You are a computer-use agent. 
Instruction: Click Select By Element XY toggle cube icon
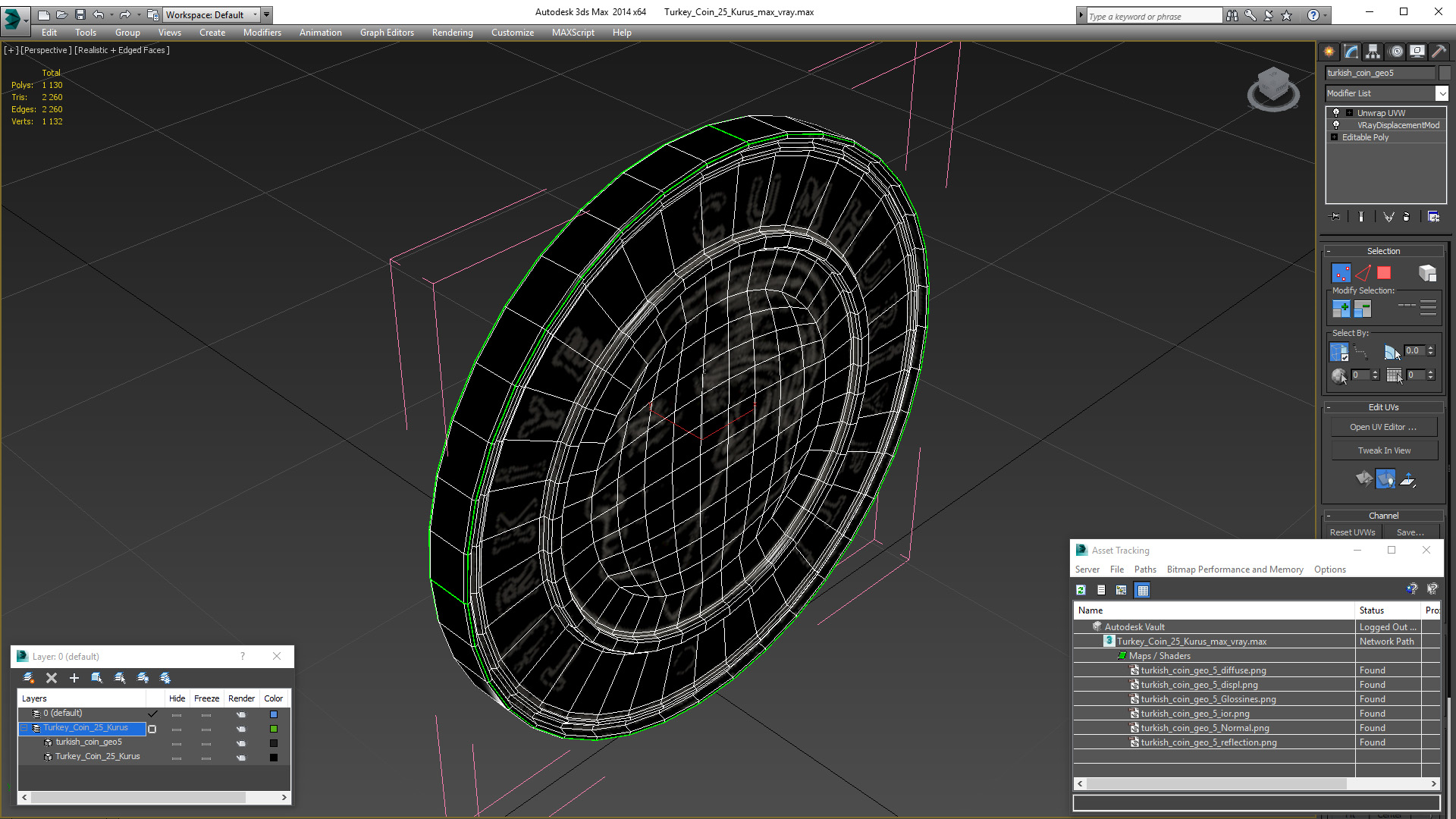click(x=1427, y=273)
